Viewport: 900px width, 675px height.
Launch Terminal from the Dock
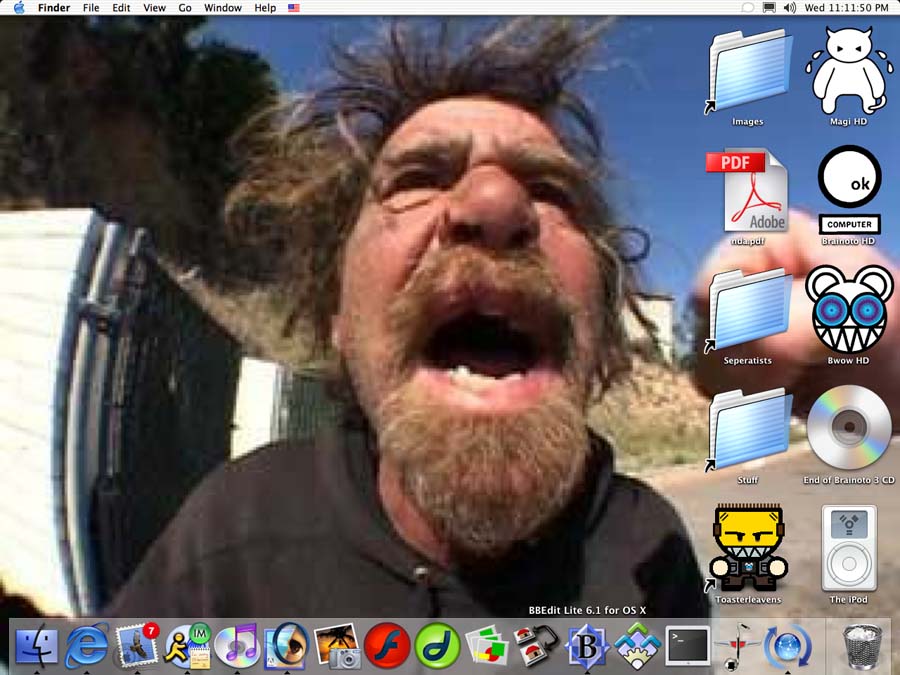[x=687, y=646]
